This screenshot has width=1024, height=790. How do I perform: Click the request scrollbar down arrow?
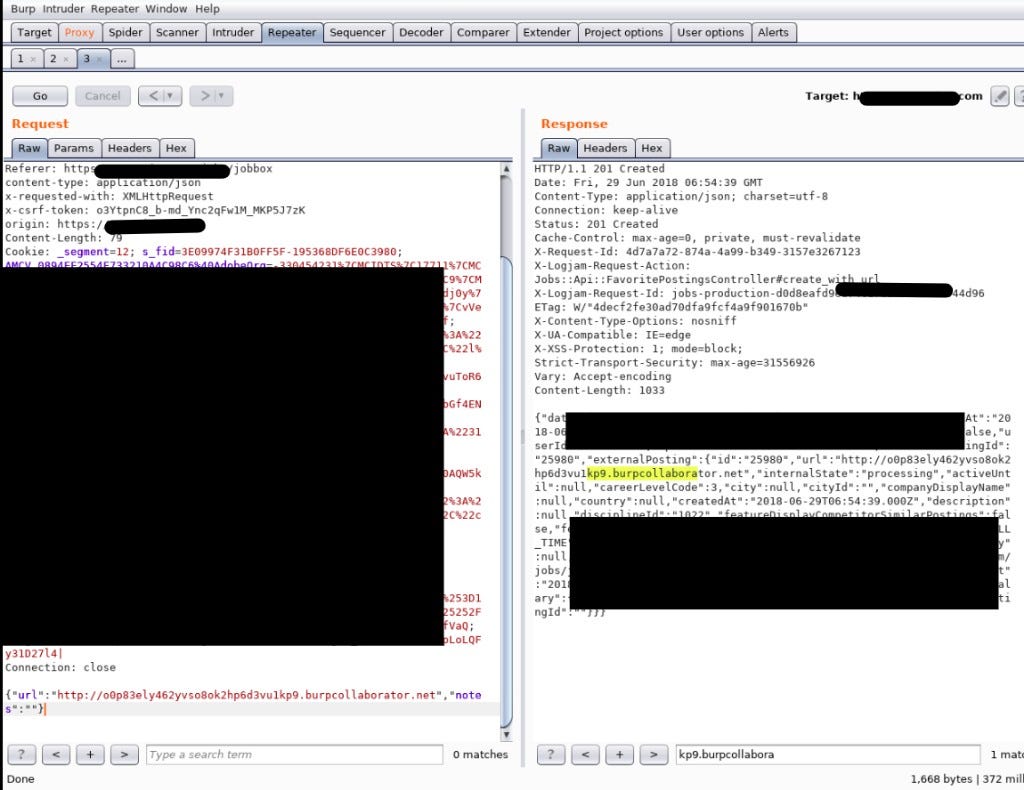point(506,735)
